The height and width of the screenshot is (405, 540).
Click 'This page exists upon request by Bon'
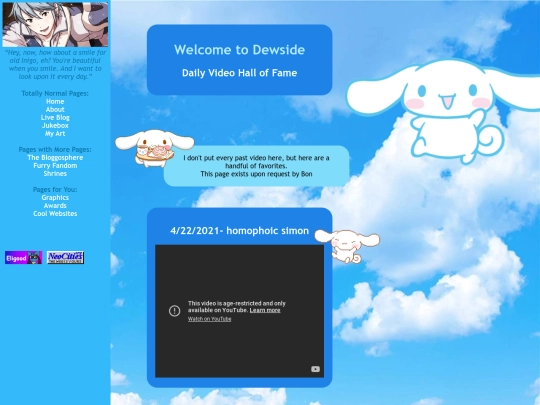(256, 174)
